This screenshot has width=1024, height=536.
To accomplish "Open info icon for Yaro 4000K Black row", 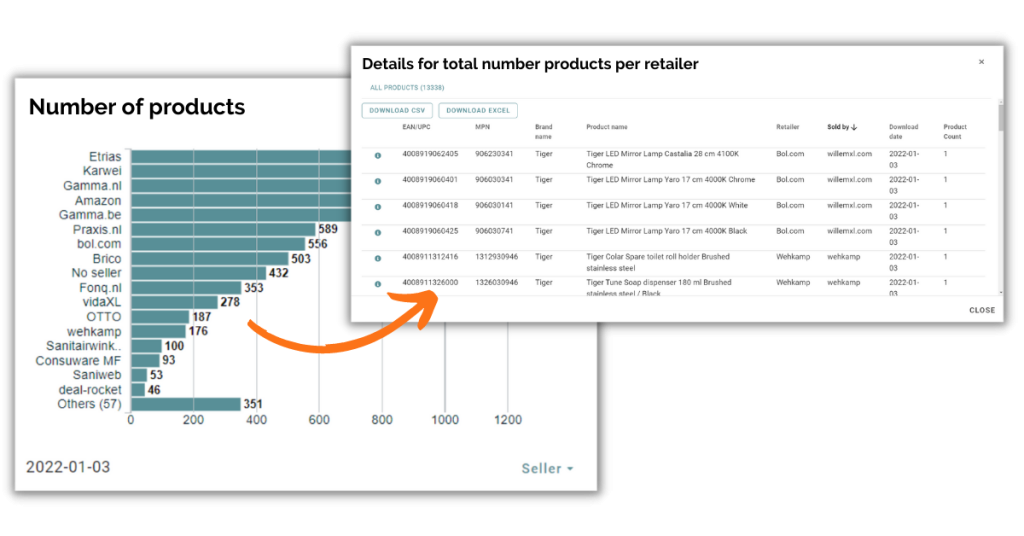I will pos(378,232).
